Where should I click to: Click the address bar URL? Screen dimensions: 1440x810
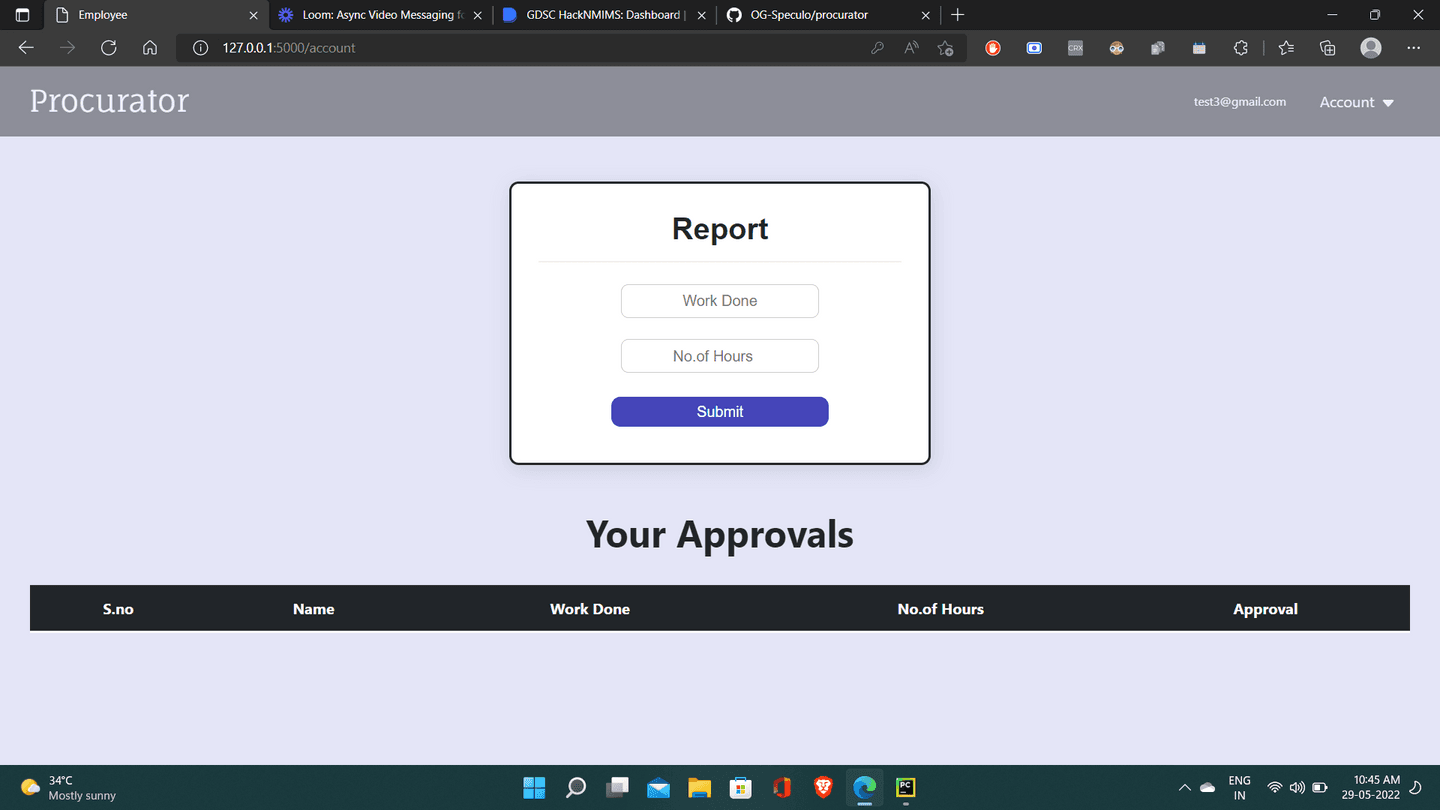(x=289, y=48)
